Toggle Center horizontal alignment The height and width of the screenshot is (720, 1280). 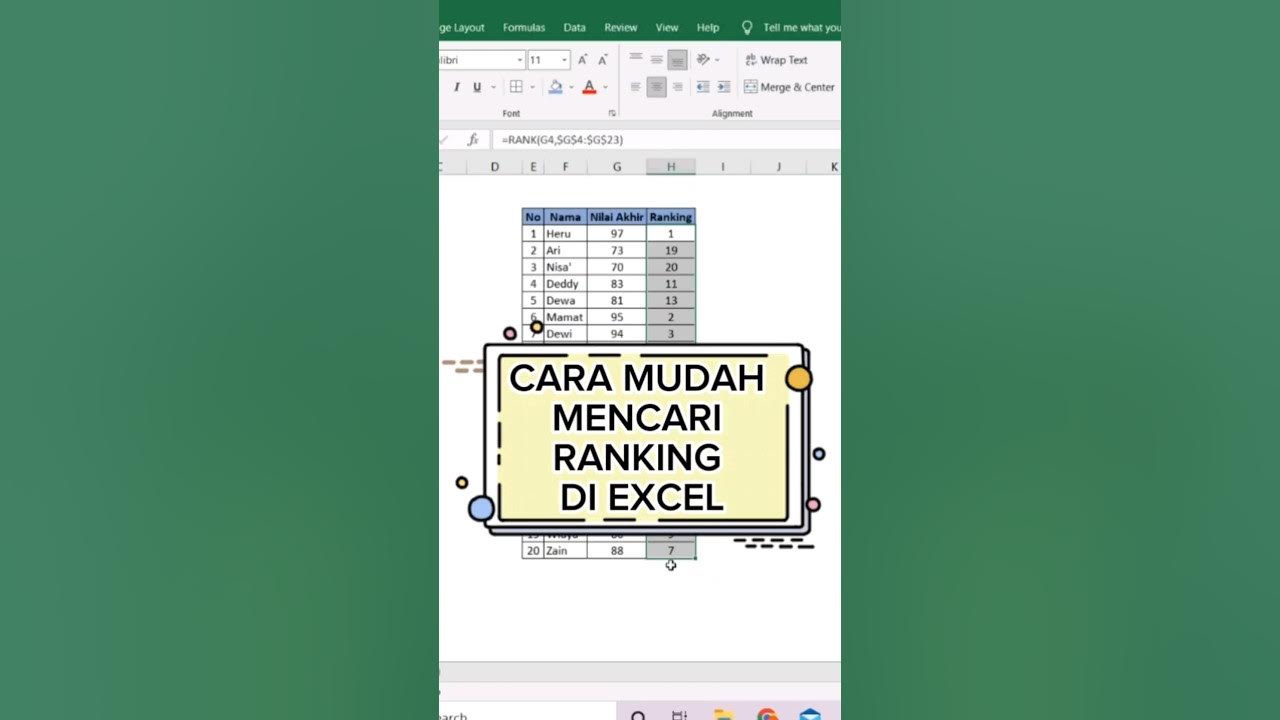tap(656, 87)
